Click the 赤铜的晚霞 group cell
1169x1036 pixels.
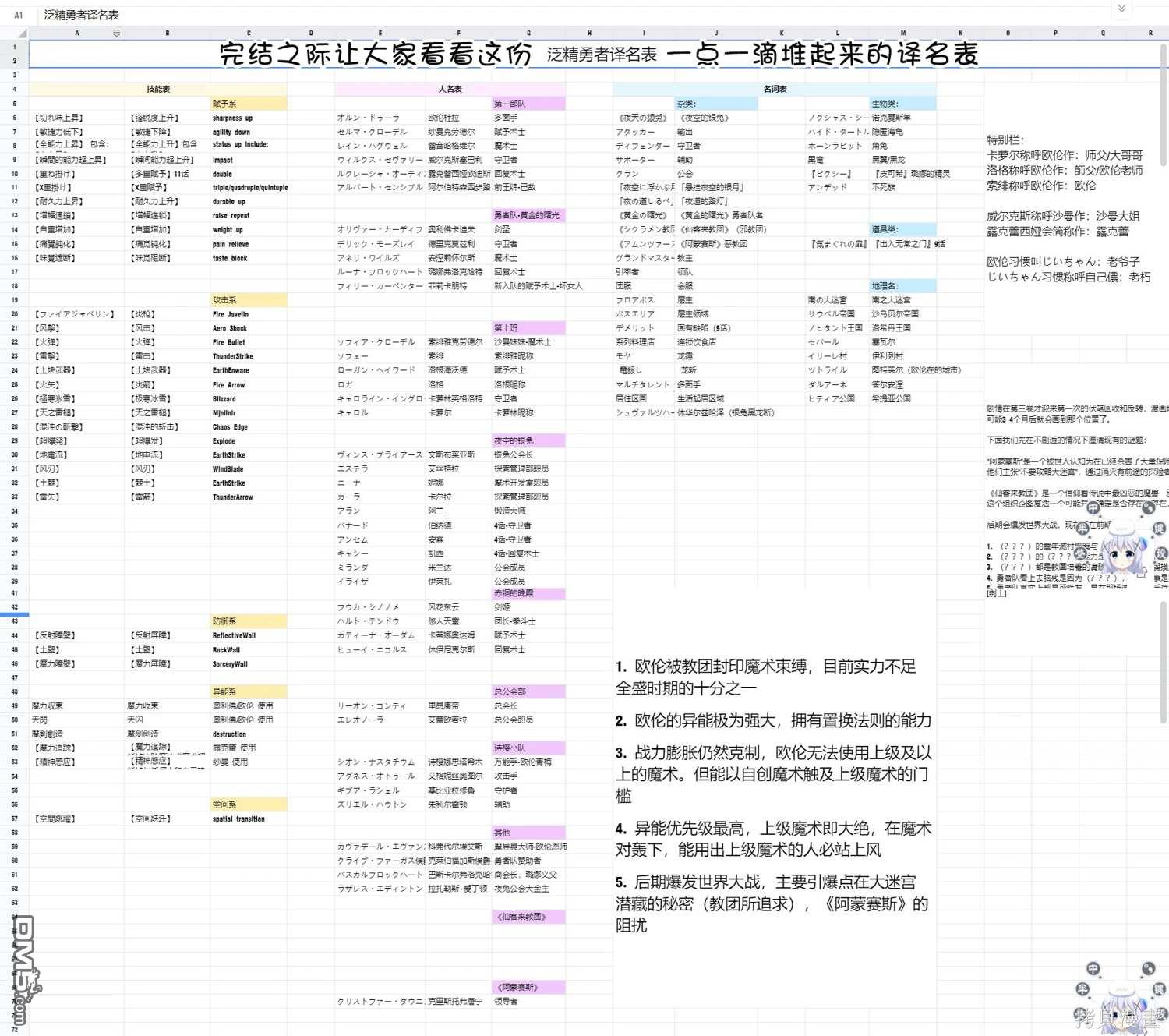(x=528, y=593)
